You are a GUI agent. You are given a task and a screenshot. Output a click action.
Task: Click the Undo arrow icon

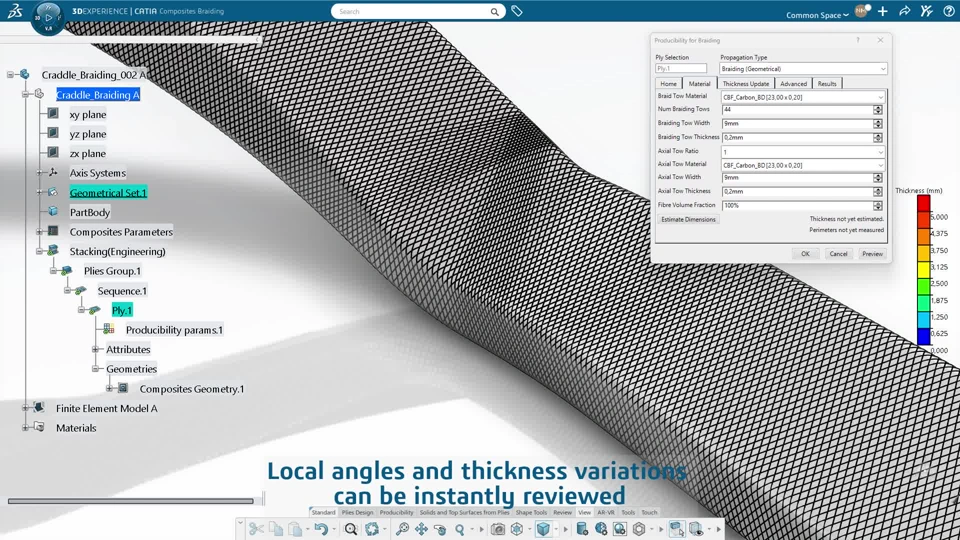(321, 528)
